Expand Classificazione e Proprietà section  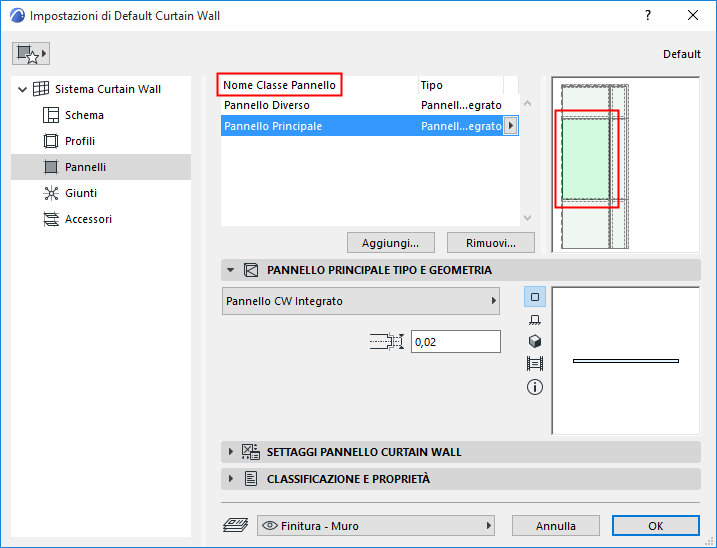(230, 478)
